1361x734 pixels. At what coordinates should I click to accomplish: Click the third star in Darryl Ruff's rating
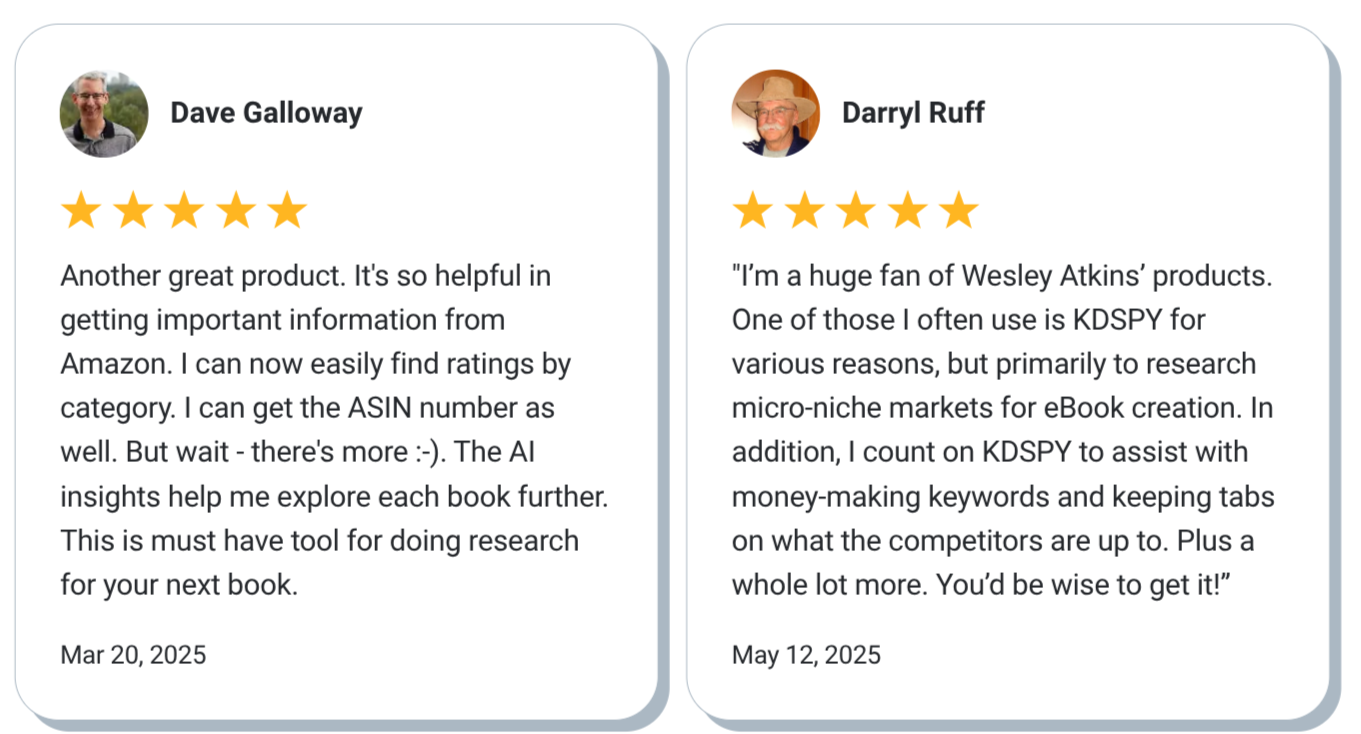[x=856, y=211]
